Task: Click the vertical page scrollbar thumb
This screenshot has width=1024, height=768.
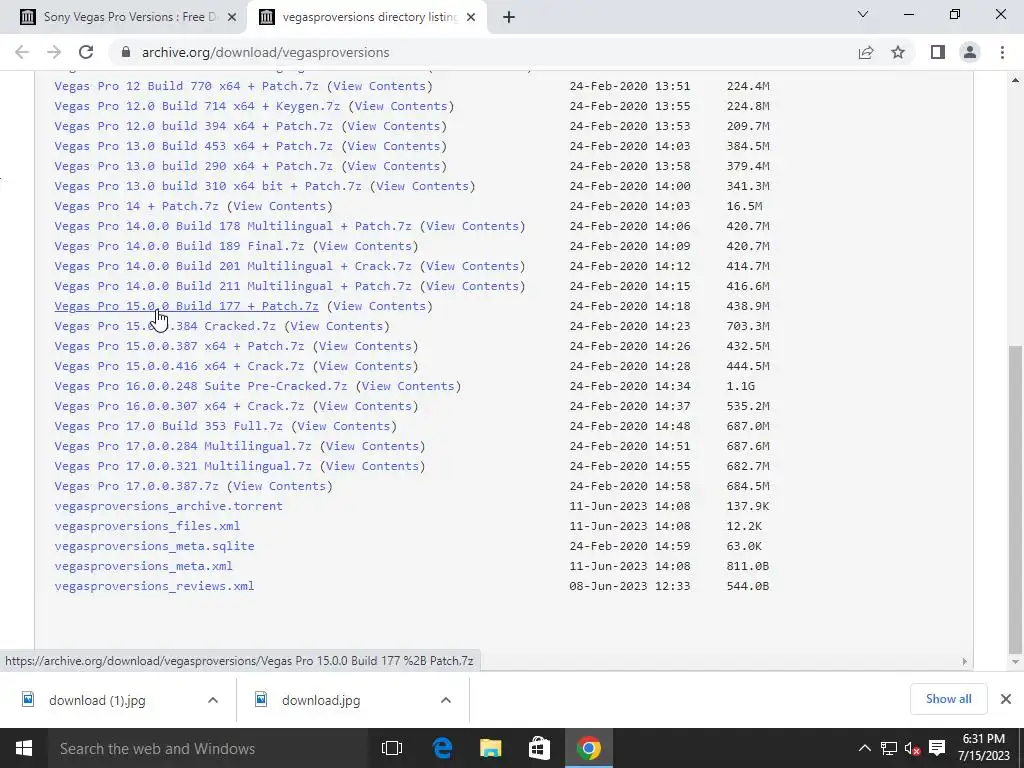Action: [x=1014, y=500]
